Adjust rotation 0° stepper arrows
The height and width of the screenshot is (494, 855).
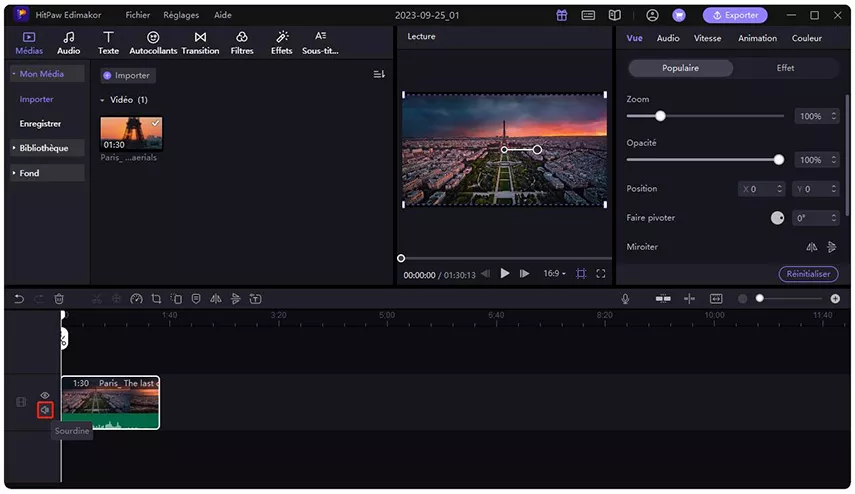834,218
